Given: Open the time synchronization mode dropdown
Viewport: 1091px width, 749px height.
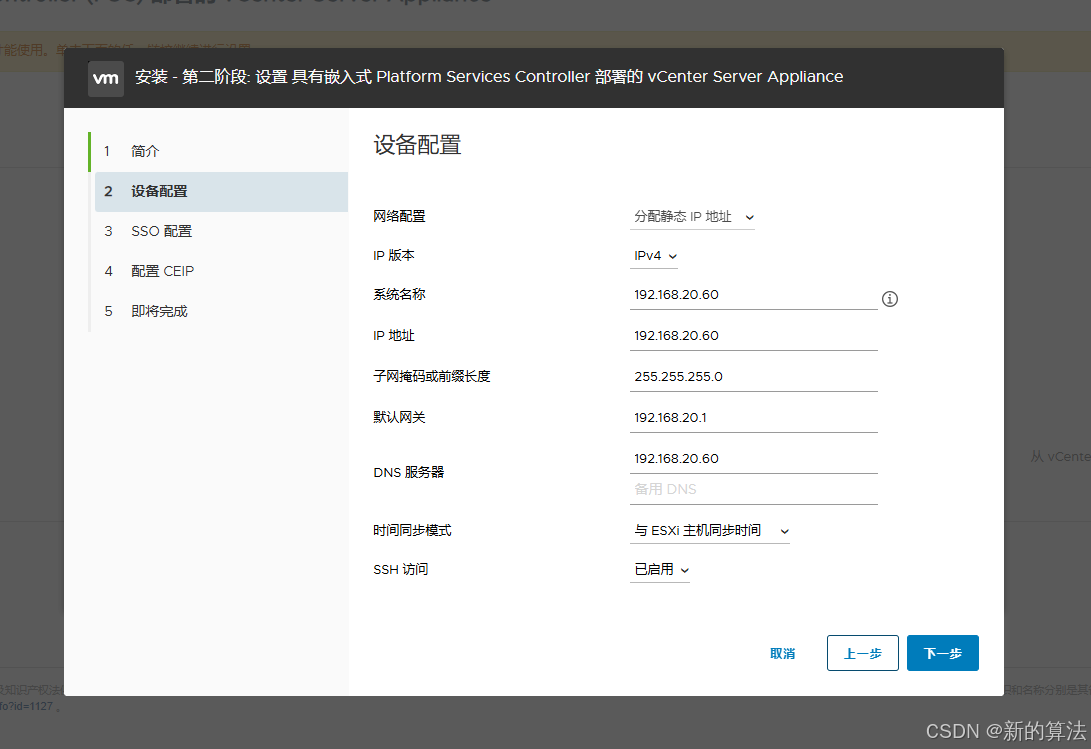Looking at the screenshot, I should coord(710,531).
